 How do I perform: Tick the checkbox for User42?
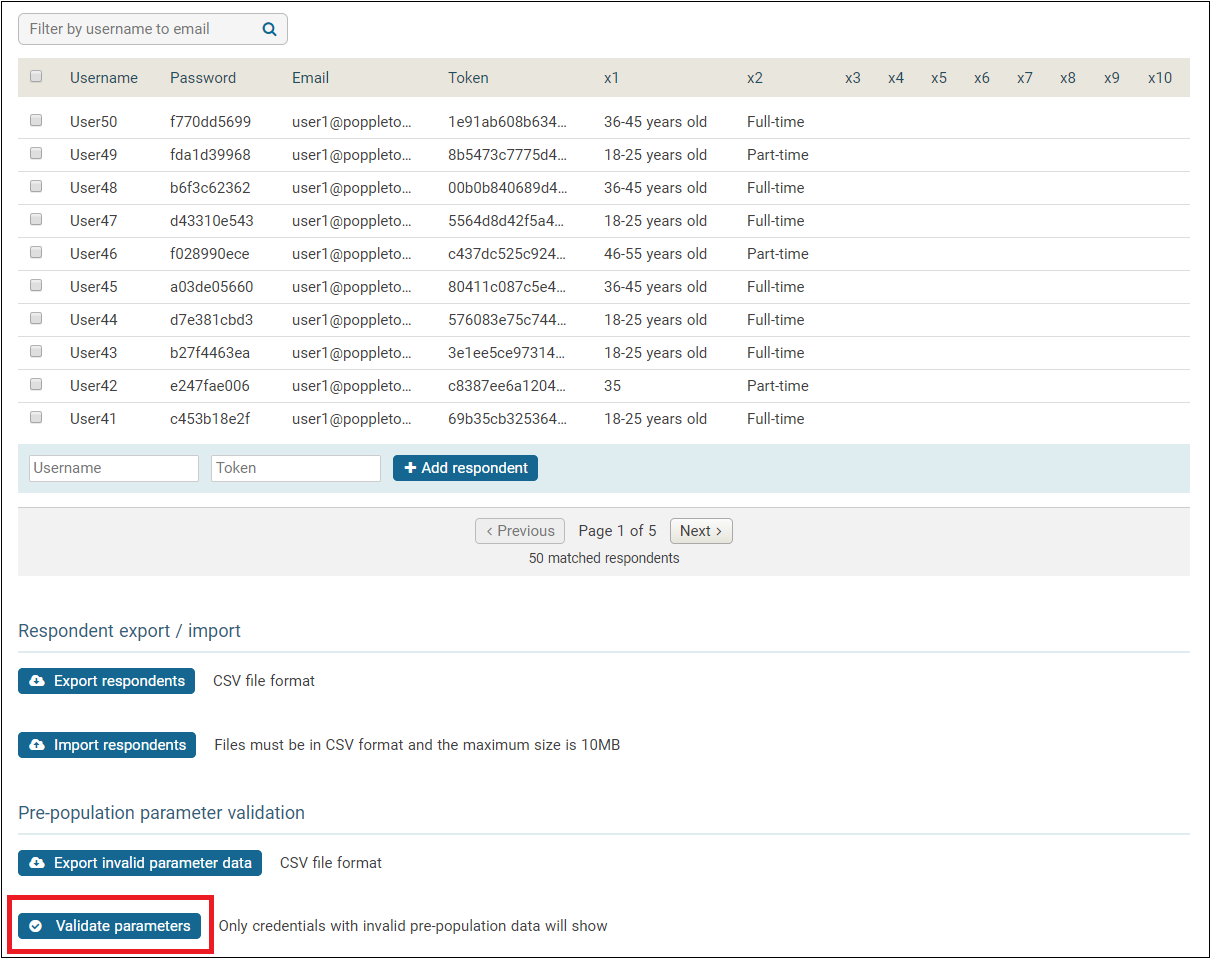(x=36, y=384)
